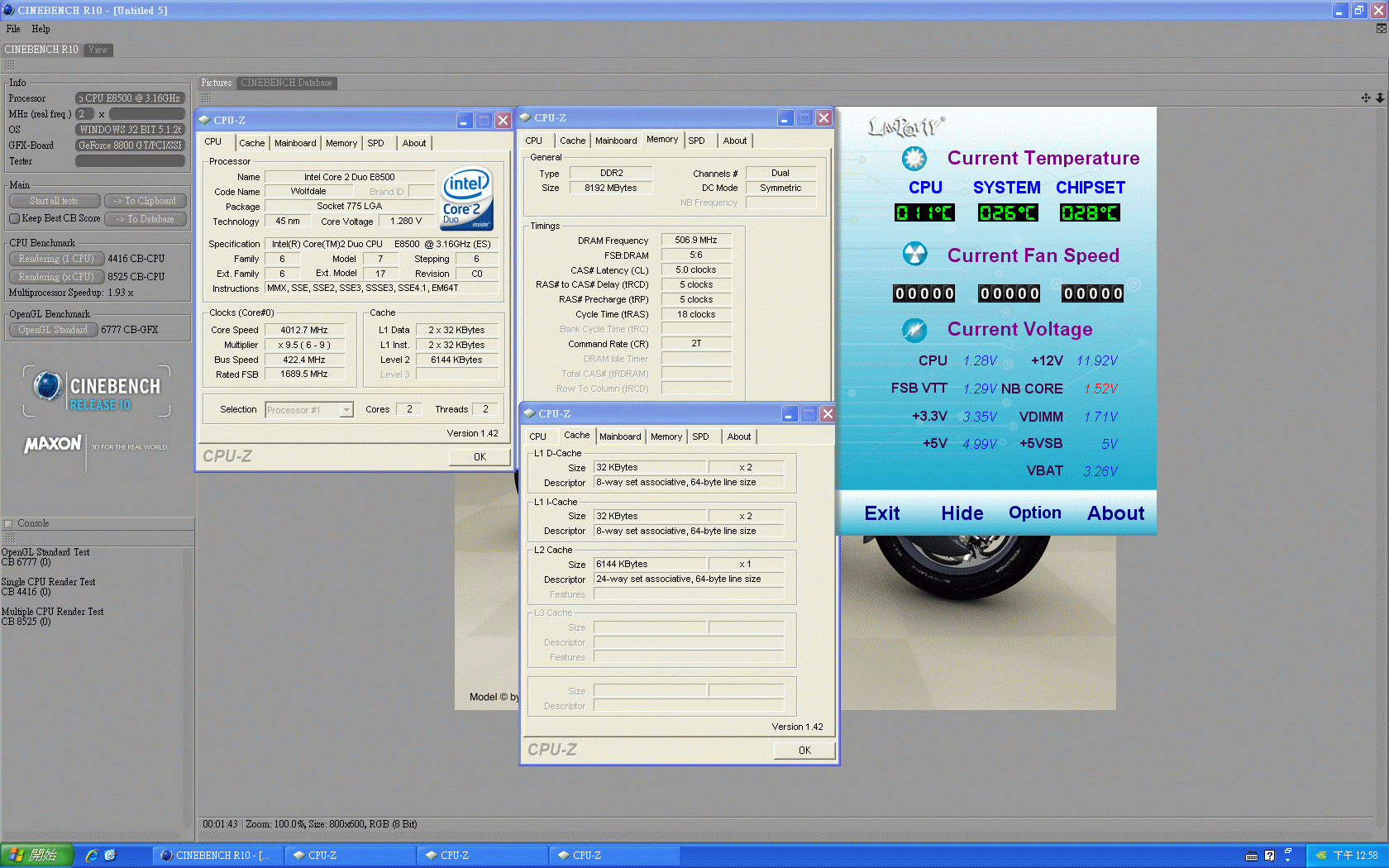Screen dimensions: 1389x868
Task: Open the Processor #1 selection dropdown
Action: pyautogui.click(x=346, y=410)
